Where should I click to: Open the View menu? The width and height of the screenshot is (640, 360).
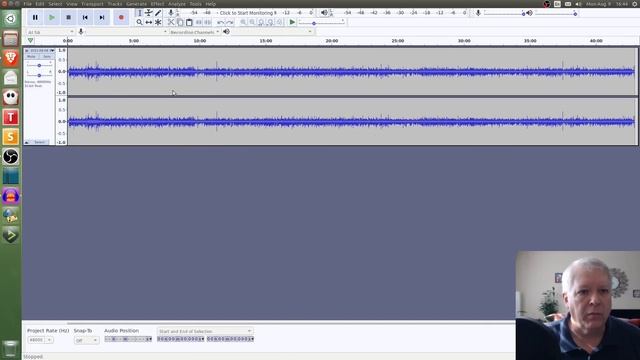72,4
